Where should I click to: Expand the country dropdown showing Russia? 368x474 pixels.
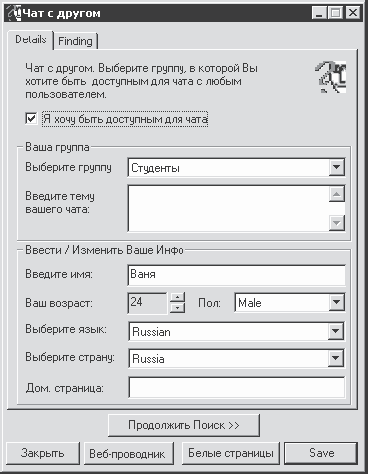coord(237,358)
